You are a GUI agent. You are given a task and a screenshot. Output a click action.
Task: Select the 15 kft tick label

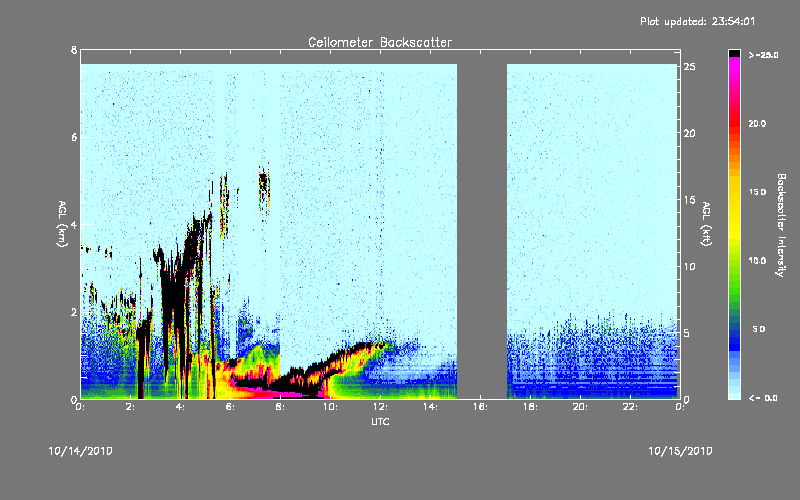pyautogui.click(x=689, y=200)
